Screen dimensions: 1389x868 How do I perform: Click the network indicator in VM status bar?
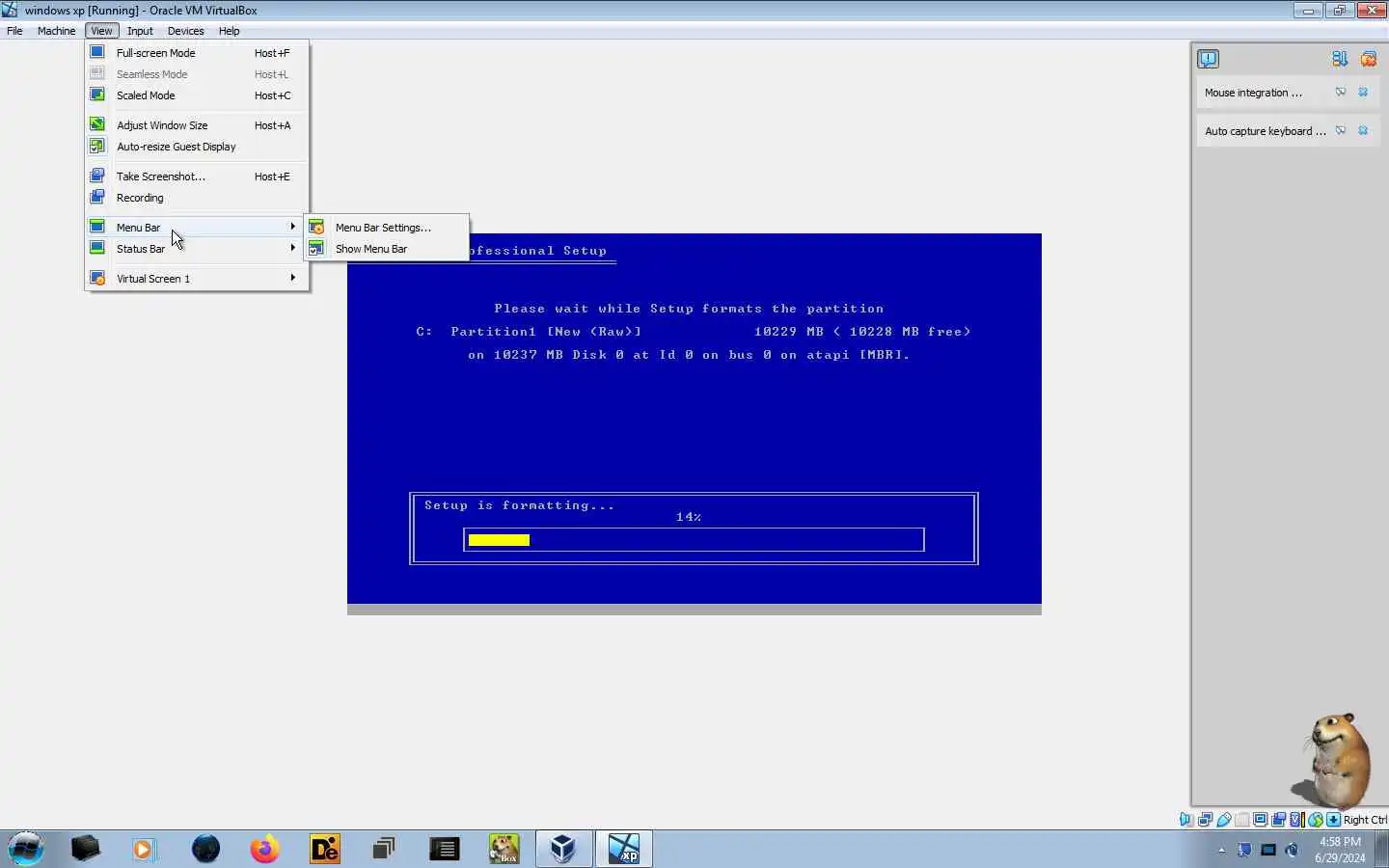pyautogui.click(x=1205, y=820)
